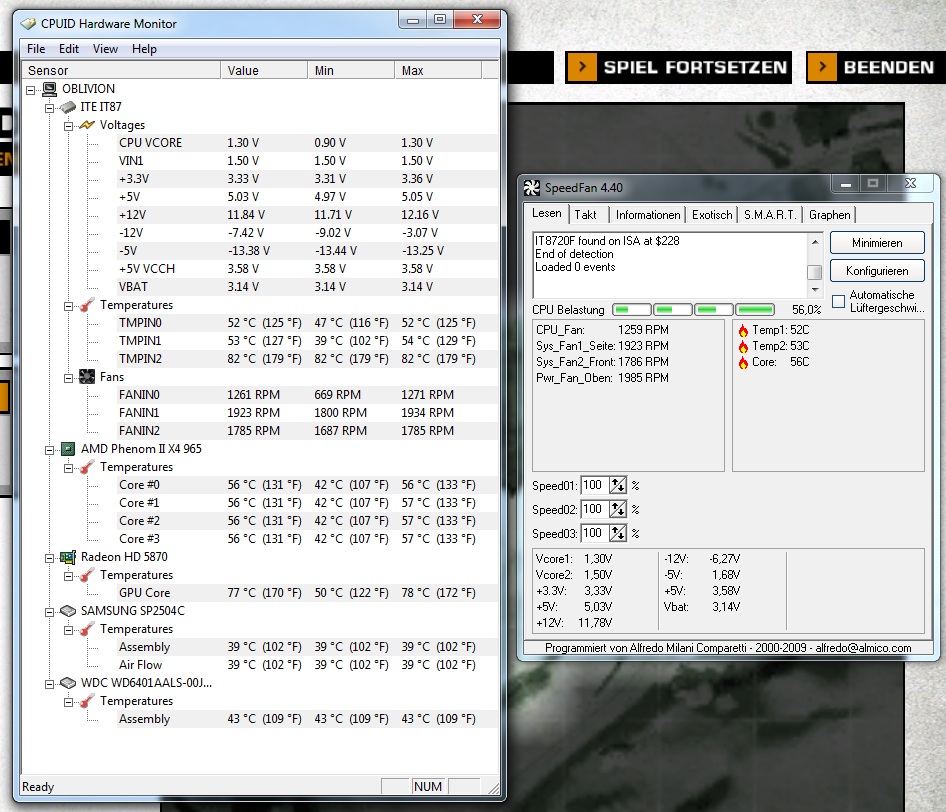Switch to the S.M.A.R.T. tab
The height and width of the screenshot is (812, 946).
[770, 215]
